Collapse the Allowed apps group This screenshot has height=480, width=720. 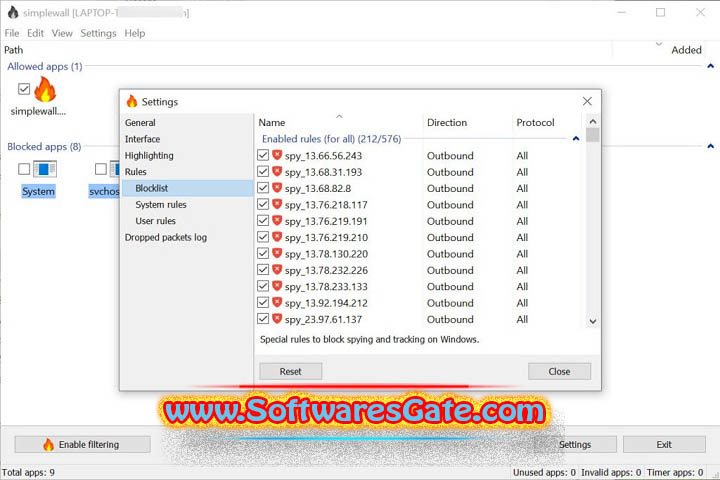pyautogui.click(x=710, y=66)
